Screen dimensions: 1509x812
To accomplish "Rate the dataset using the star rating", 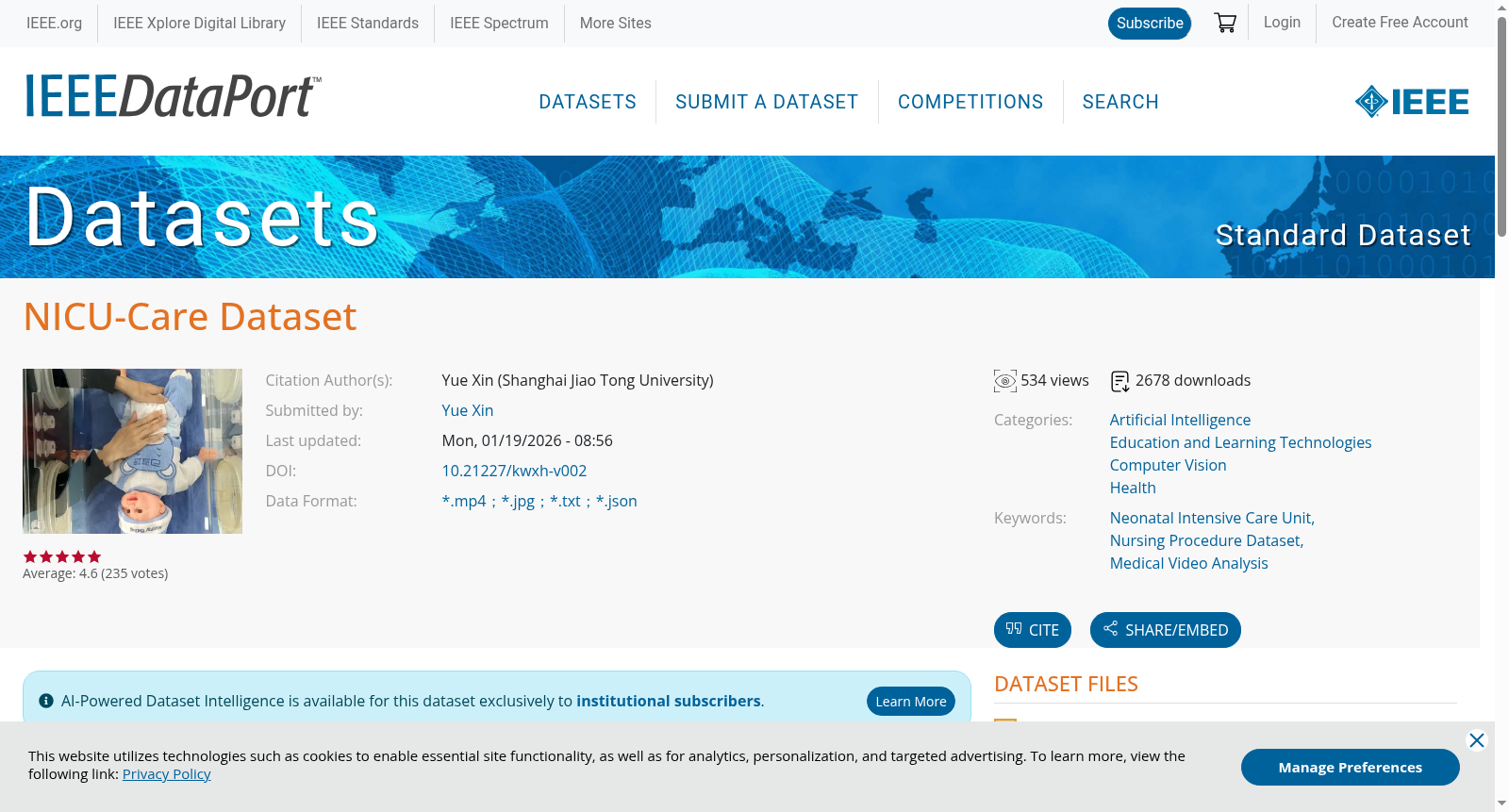I will pos(62,556).
